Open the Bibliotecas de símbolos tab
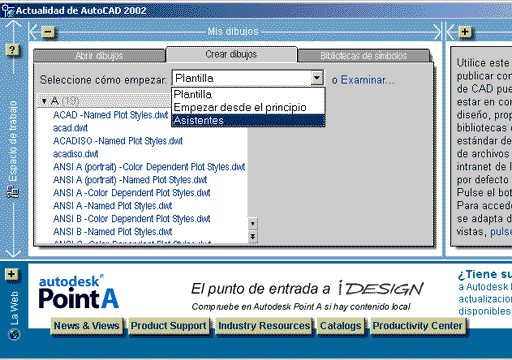512x360 pixels. (x=363, y=56)
